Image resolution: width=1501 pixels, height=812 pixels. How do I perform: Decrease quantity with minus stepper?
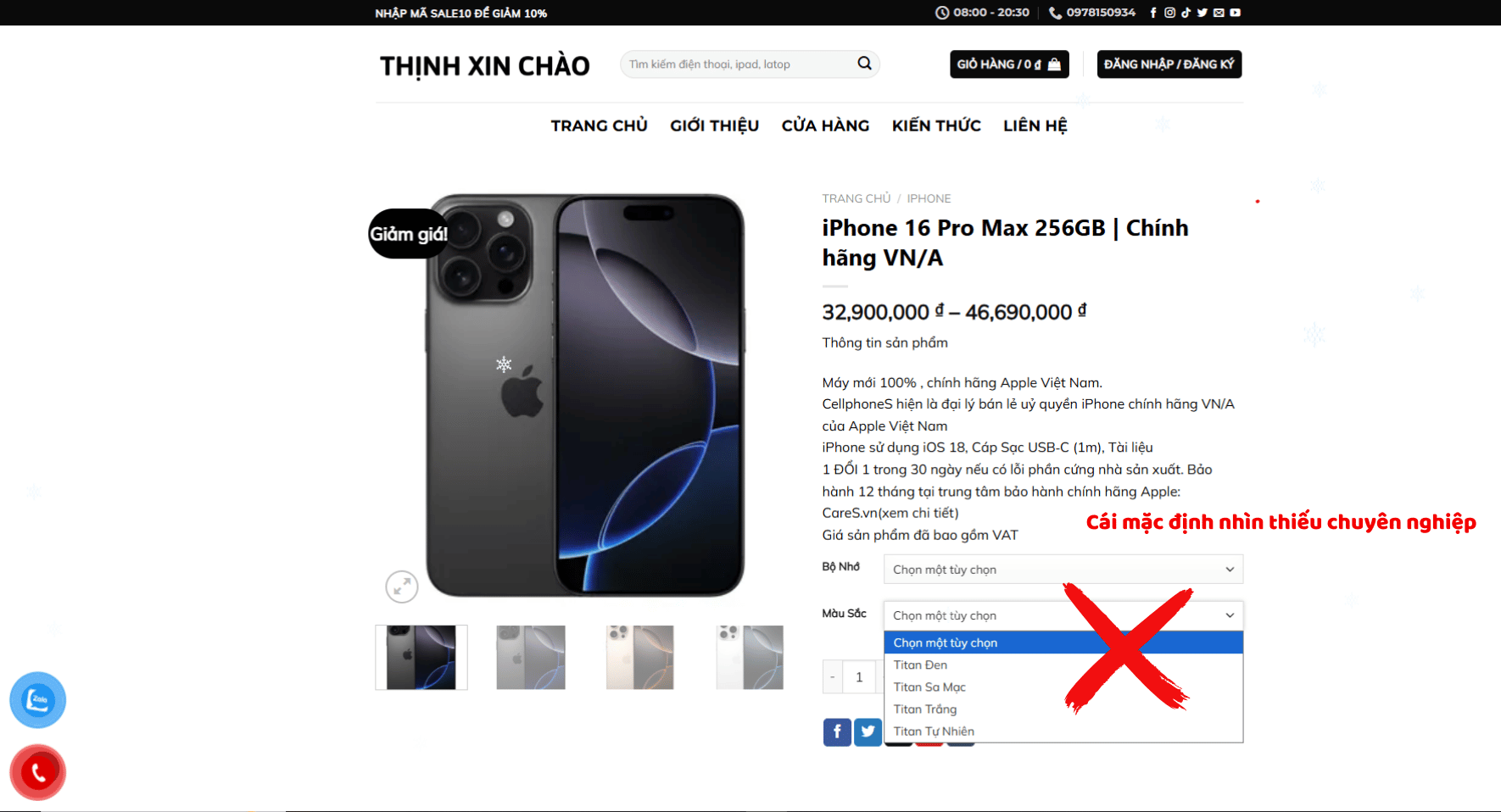(833, 676)
